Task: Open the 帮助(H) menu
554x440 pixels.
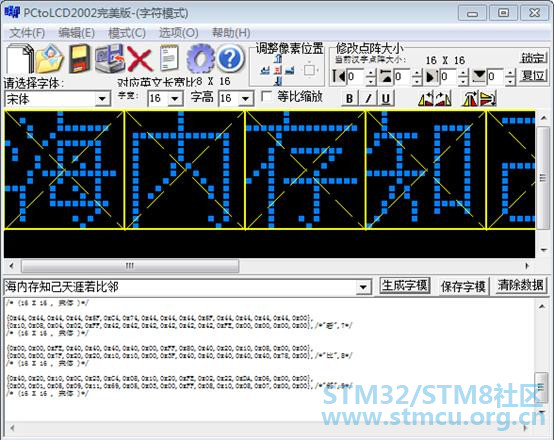Action: (231, 33)
